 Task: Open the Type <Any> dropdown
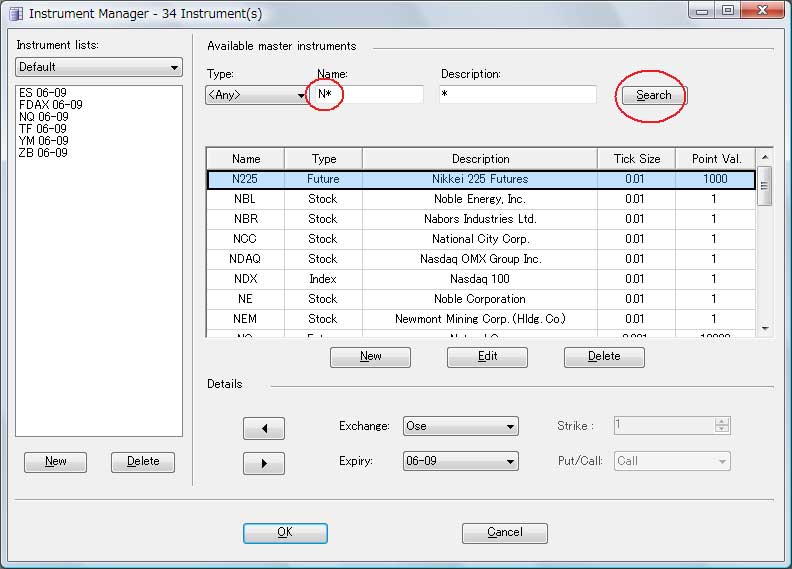coord(257,95)
